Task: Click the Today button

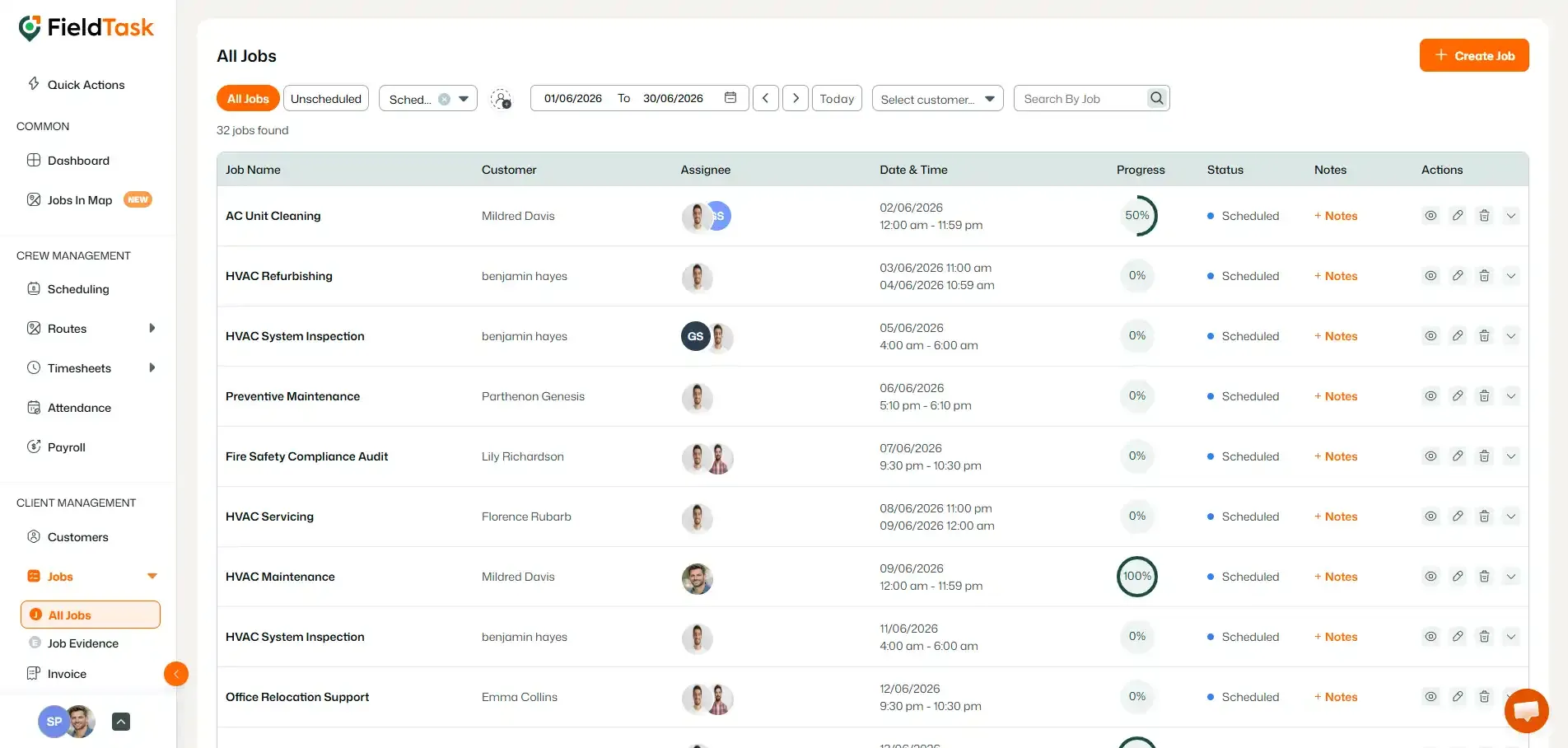Action: click(837, 98)
